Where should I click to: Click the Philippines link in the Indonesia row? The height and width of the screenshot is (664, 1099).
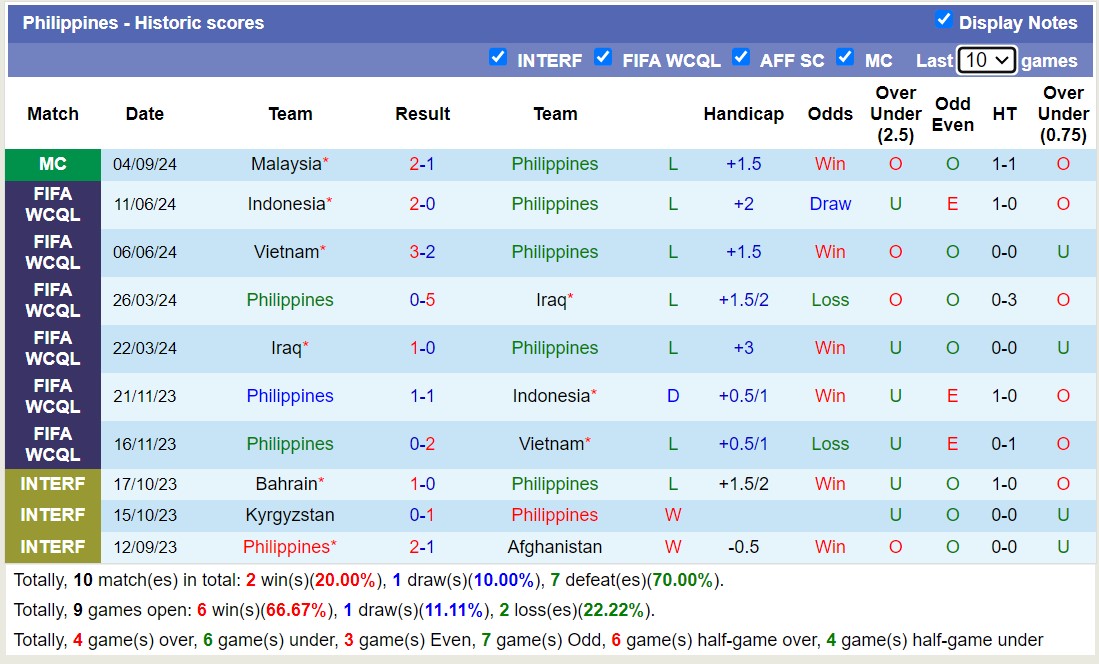[554, 203]
